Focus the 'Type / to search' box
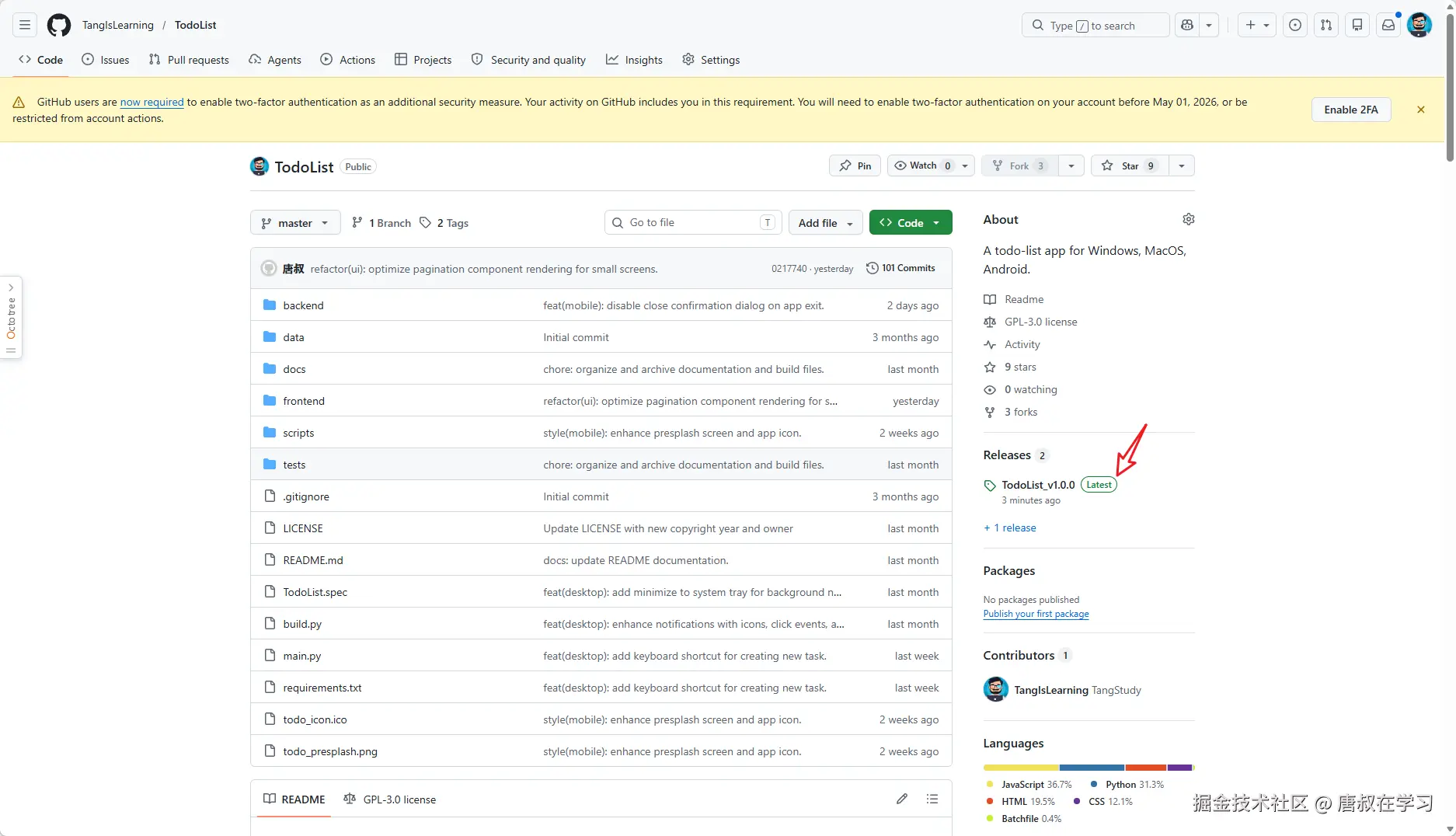The width and height of the screenshot is (1456, 836). coord(1095,26)
